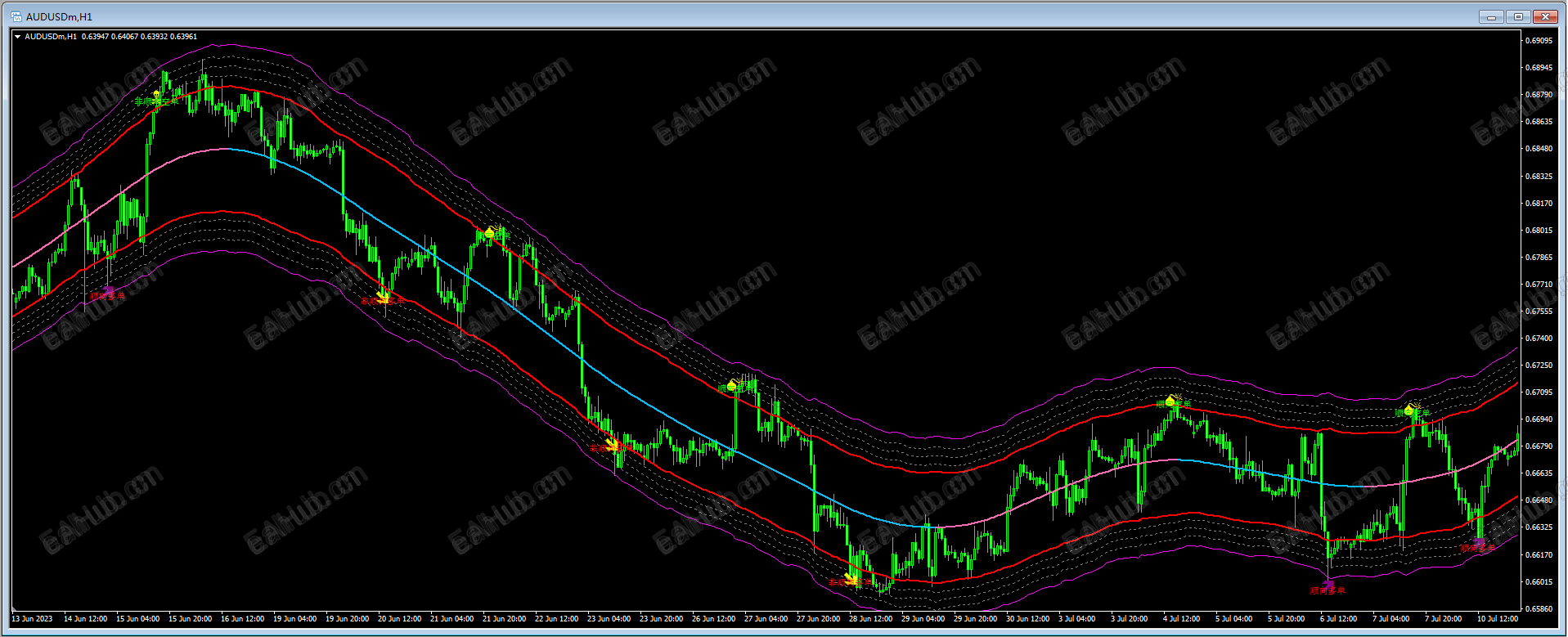The image size is (1568, 637).
Task: Click the 23 Jun 20:00 time label
Action: pos(661,619)
